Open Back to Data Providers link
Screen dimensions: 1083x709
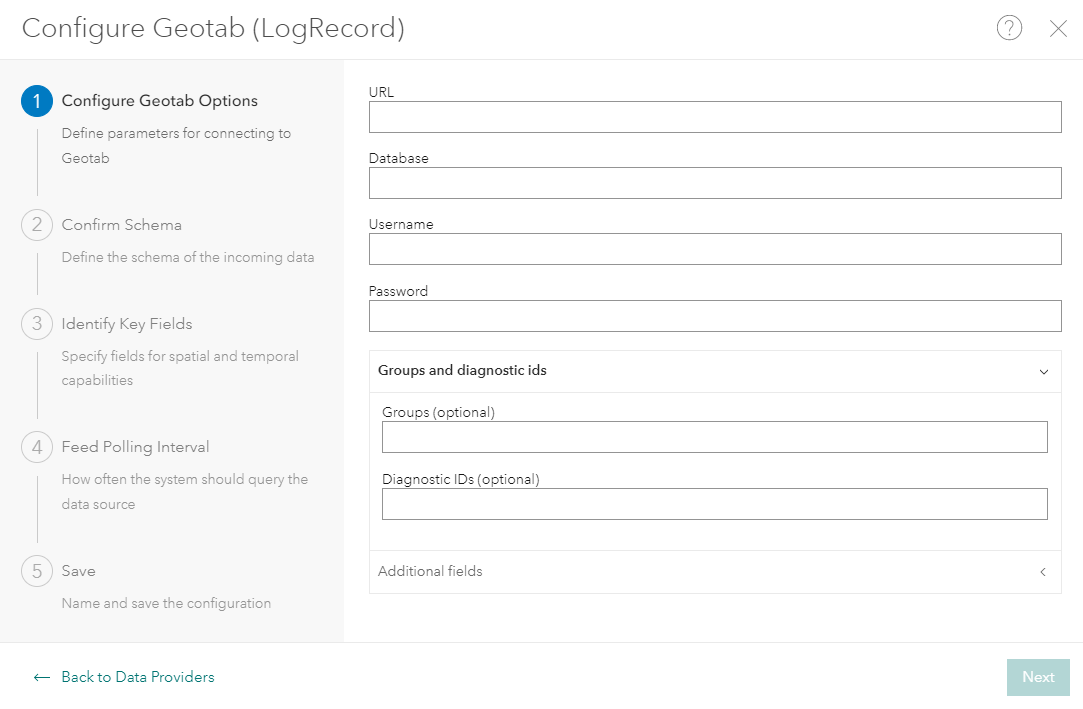[137, 677]
